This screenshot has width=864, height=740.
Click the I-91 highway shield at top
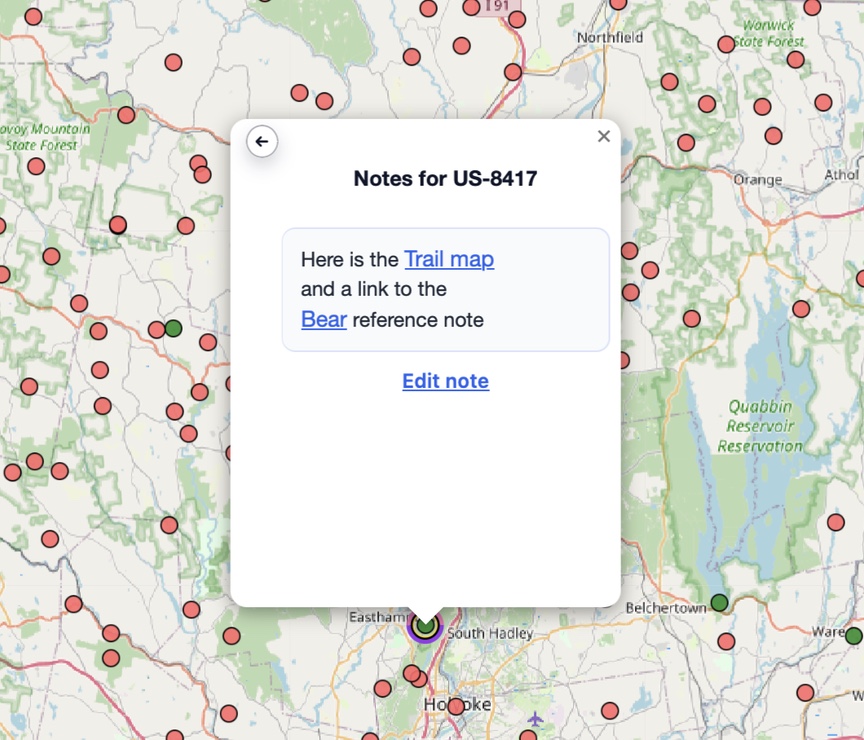(x=497, y=6)
